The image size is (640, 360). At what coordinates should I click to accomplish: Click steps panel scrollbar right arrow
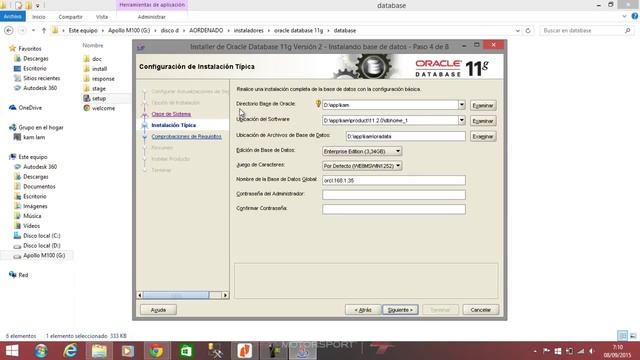coord(225,295)
